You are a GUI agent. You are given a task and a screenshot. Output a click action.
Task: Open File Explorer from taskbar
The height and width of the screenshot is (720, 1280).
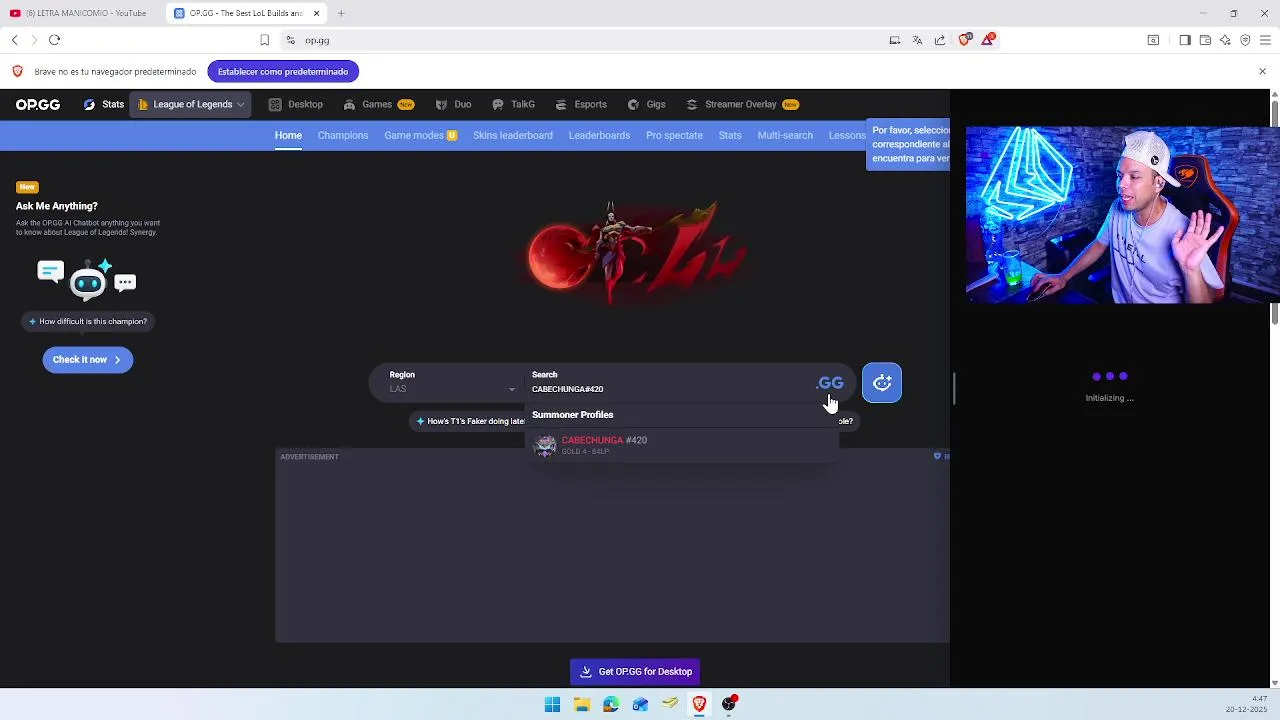coord(581,705)
